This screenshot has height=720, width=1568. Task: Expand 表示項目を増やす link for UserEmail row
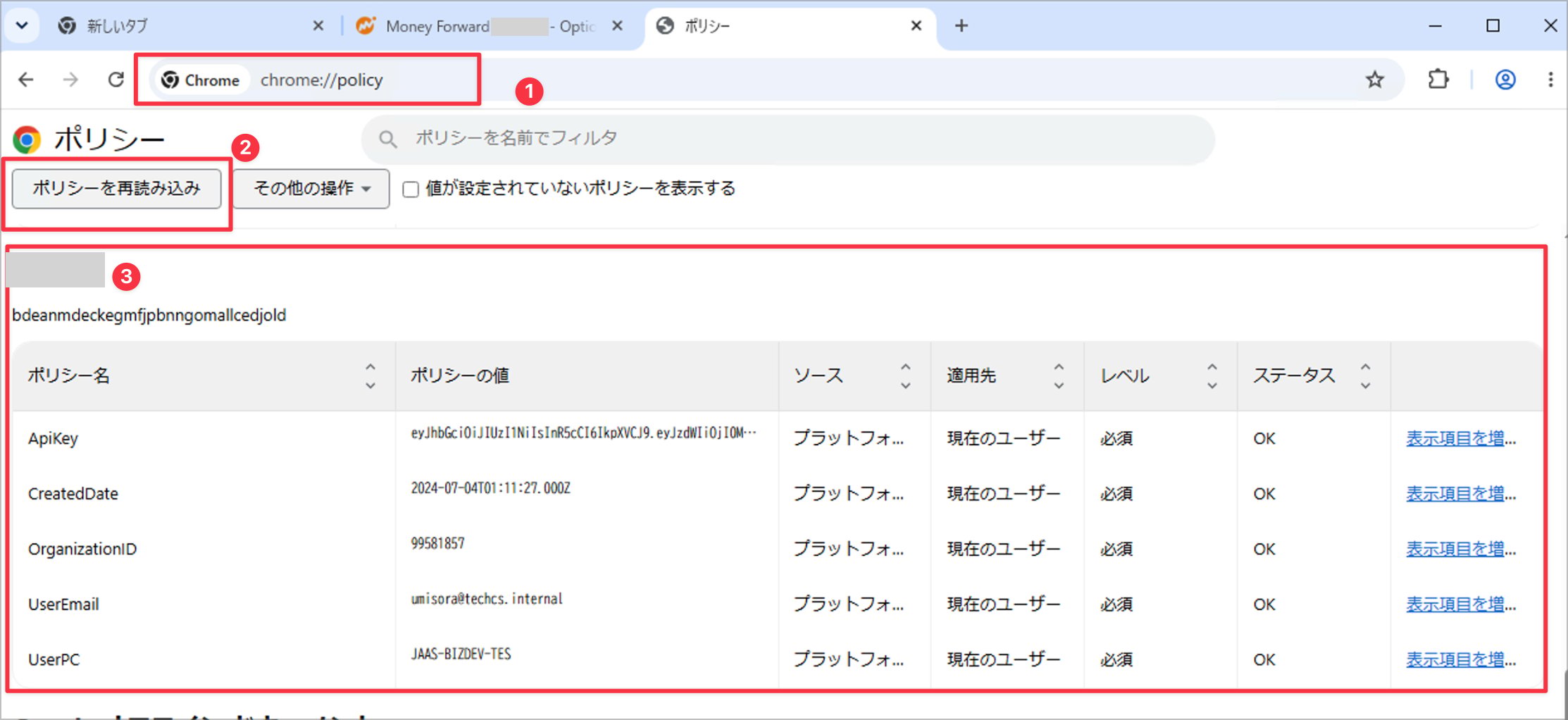tap(1461, 604)
